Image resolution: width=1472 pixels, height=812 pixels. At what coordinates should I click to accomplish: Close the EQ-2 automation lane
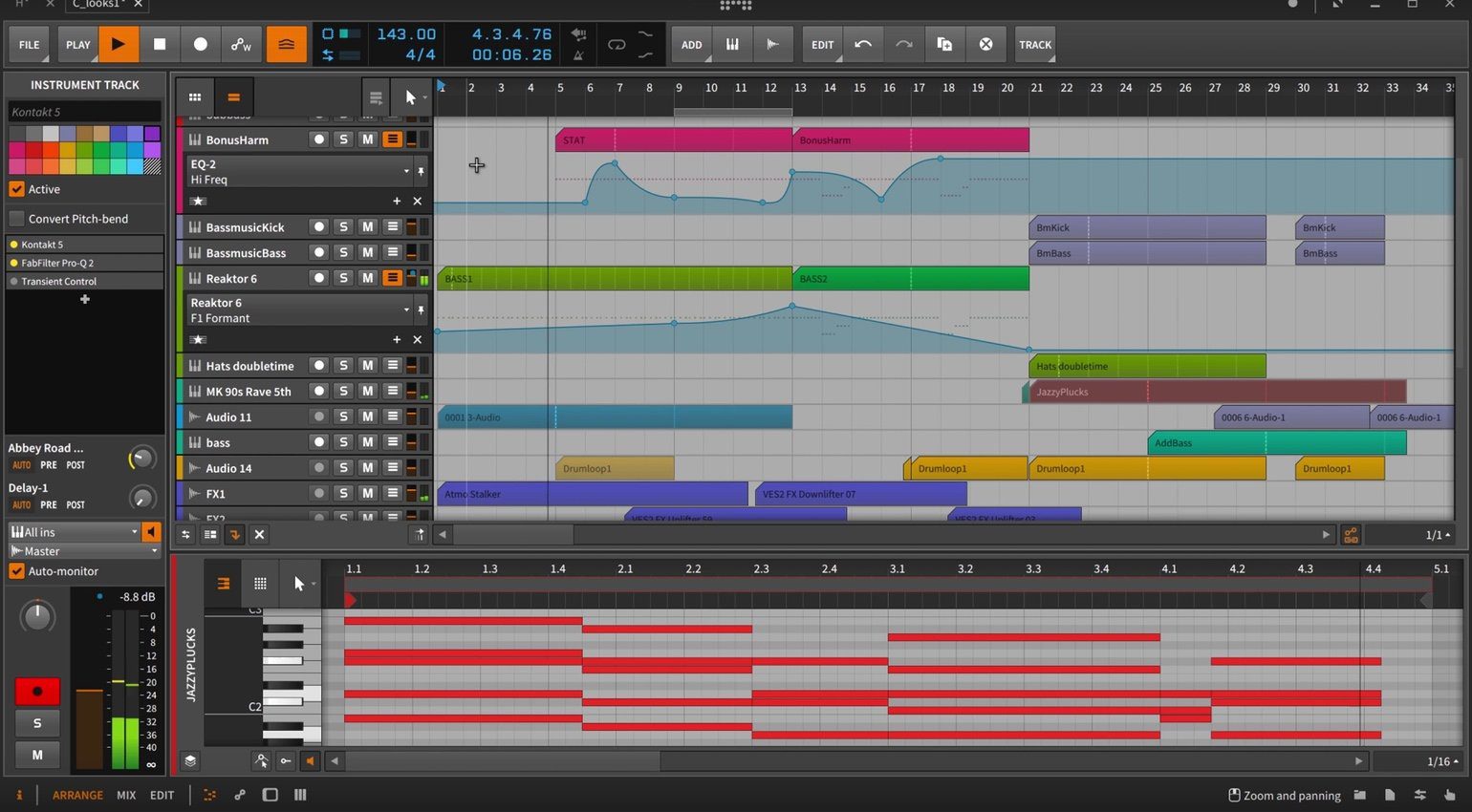point(417,201)
